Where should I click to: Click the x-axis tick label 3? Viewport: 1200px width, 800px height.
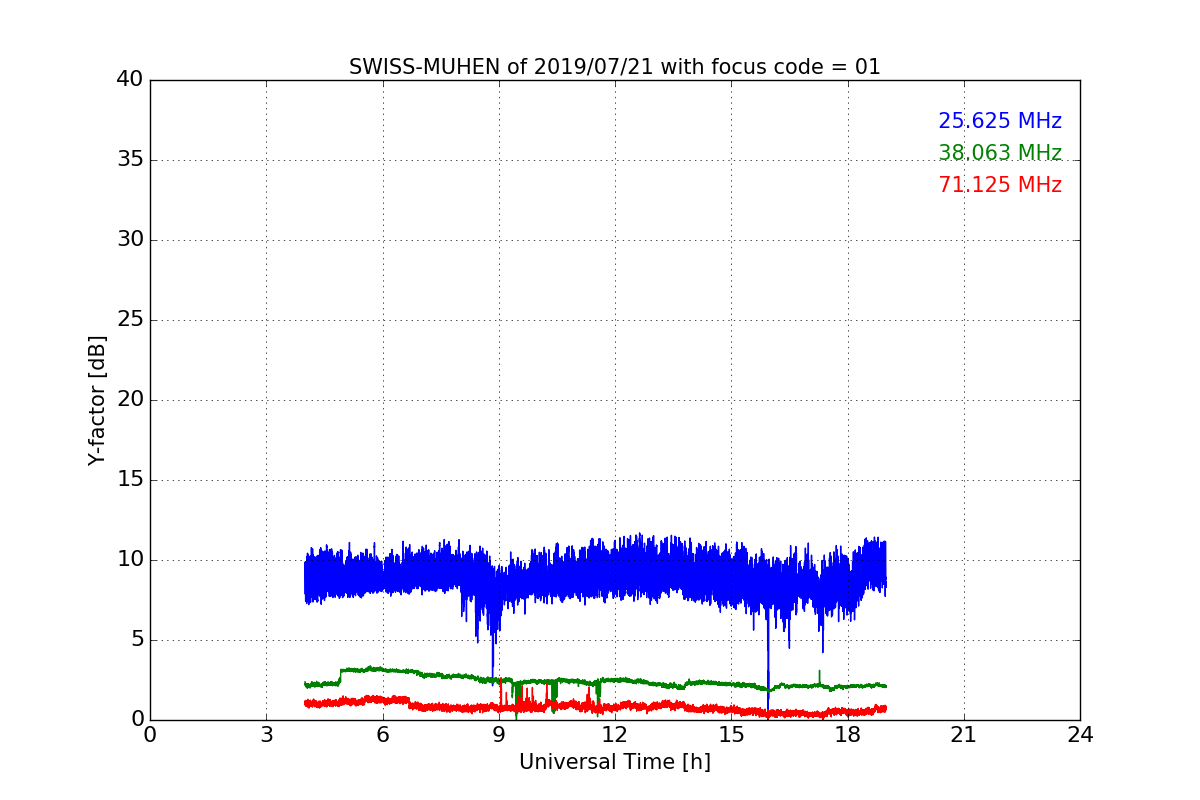pyautogui.click(x=266, y=735)
